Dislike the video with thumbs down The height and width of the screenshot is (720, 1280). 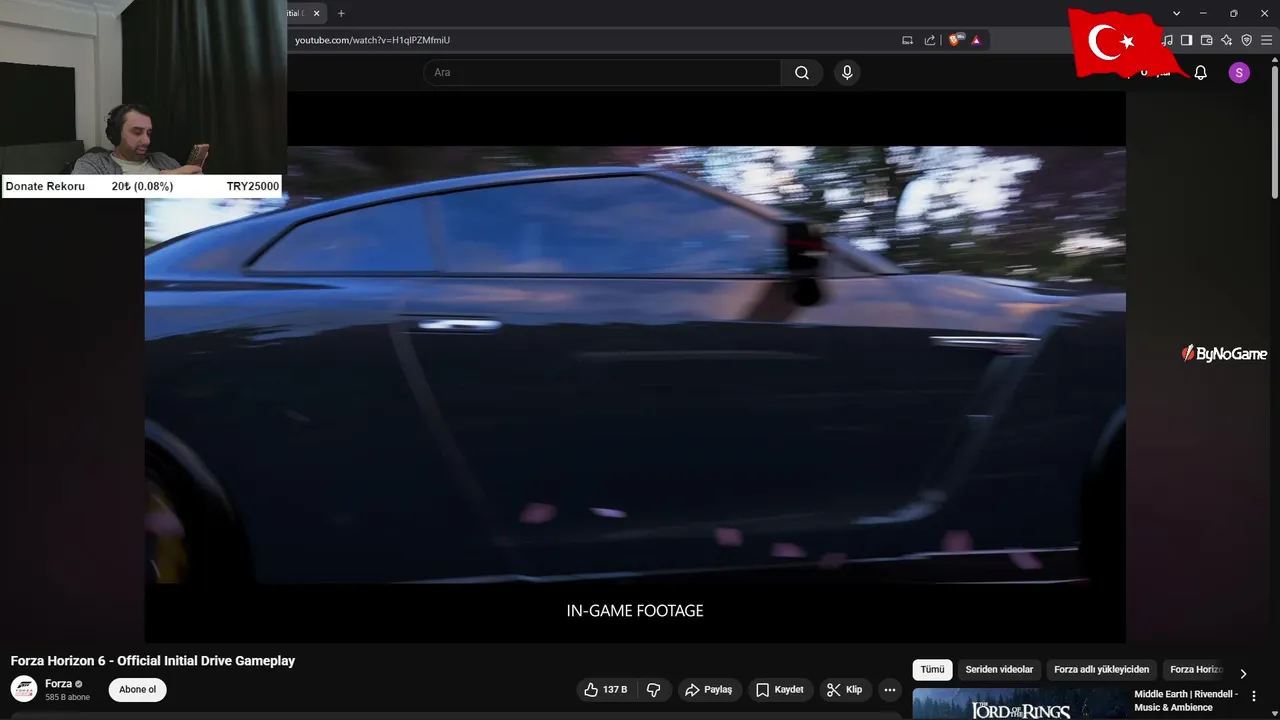pos(654,690)
